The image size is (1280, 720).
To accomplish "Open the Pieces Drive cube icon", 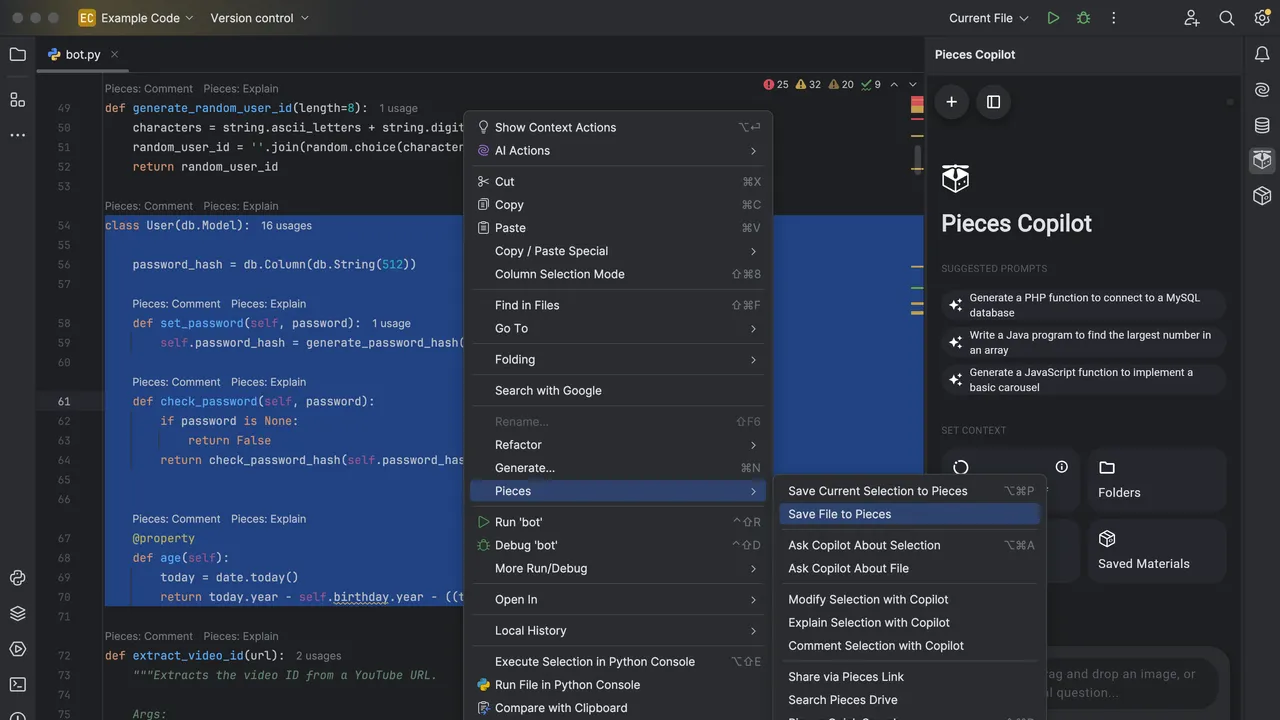I will point(1262,195).
